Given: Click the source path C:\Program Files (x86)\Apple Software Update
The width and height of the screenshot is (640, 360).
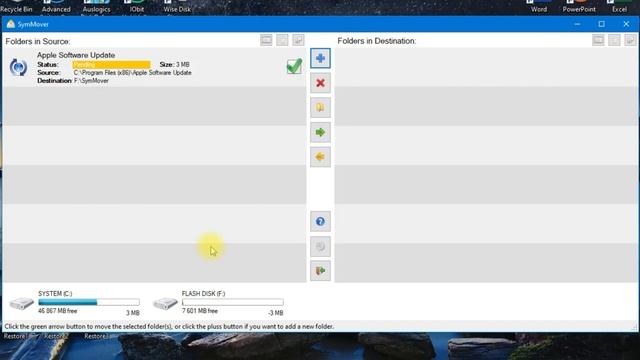Looking at the screenshot, I should click(x=132, y=73).
